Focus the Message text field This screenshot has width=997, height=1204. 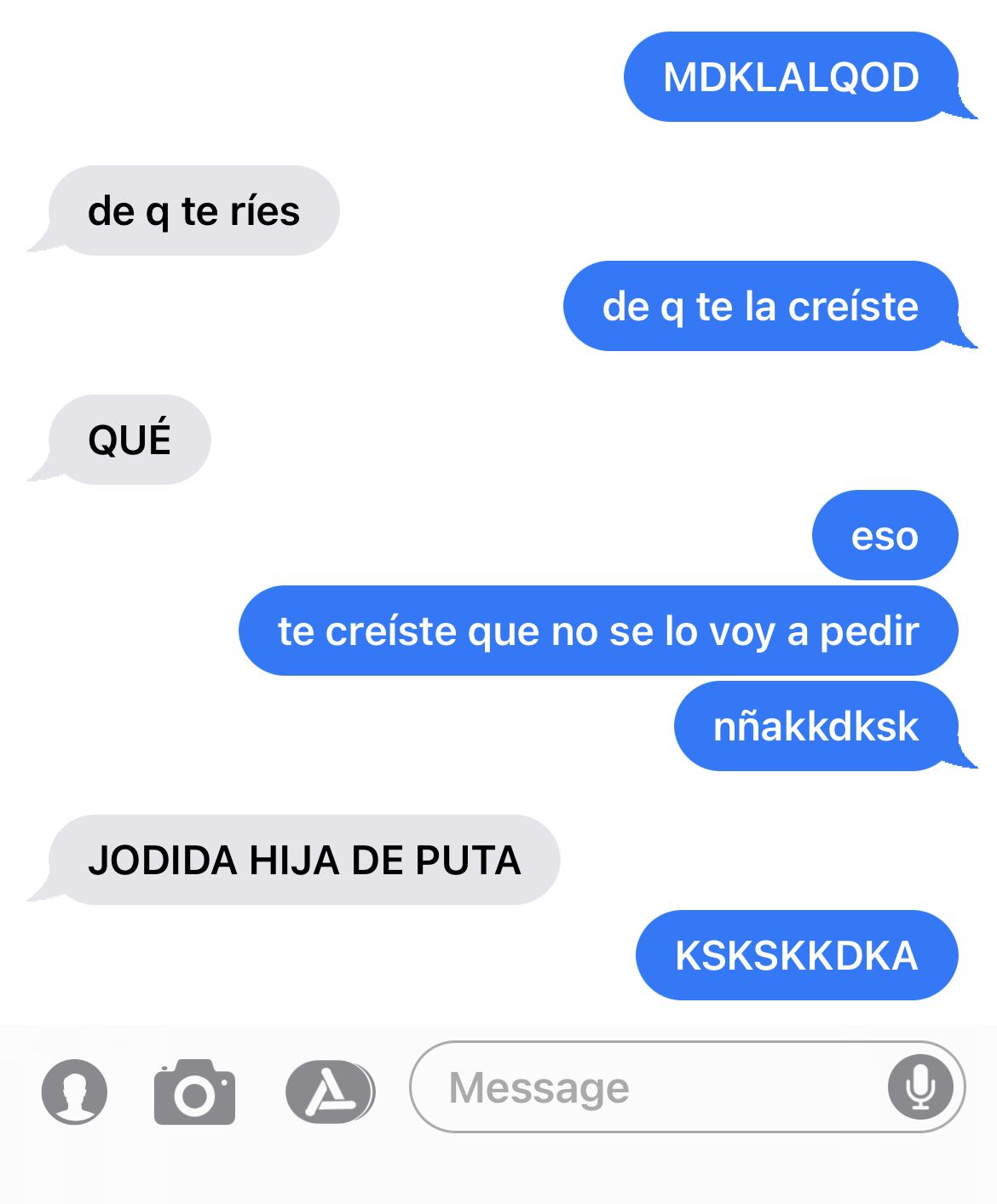[687, 1087]
